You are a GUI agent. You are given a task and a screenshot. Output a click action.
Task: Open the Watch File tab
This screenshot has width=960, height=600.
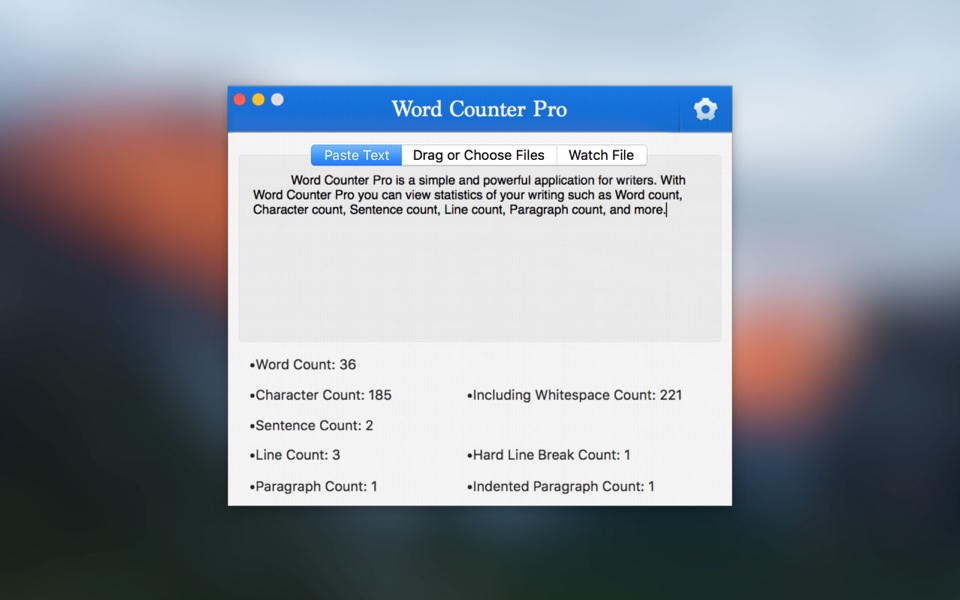pos(601,155)
